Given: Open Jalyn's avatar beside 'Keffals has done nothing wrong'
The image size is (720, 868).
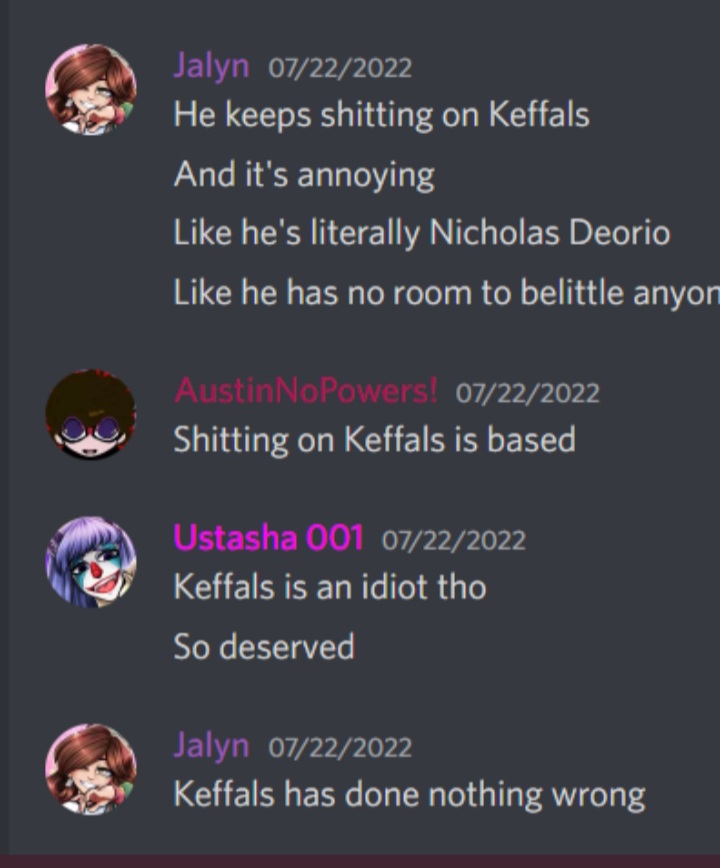Looking at the screenshot, I should pos(91,769).
